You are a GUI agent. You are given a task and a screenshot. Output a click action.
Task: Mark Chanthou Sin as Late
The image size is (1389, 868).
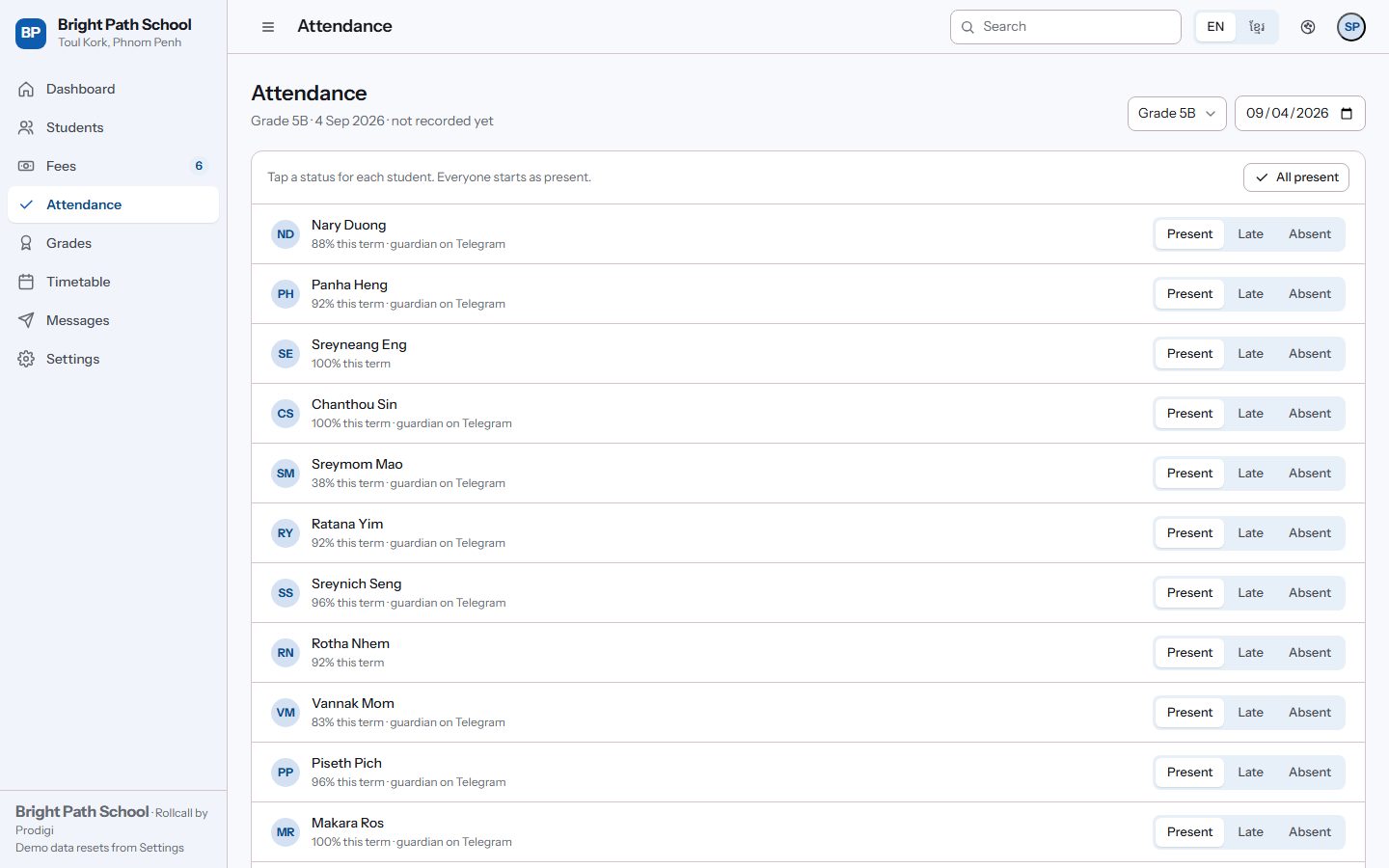1250,414
